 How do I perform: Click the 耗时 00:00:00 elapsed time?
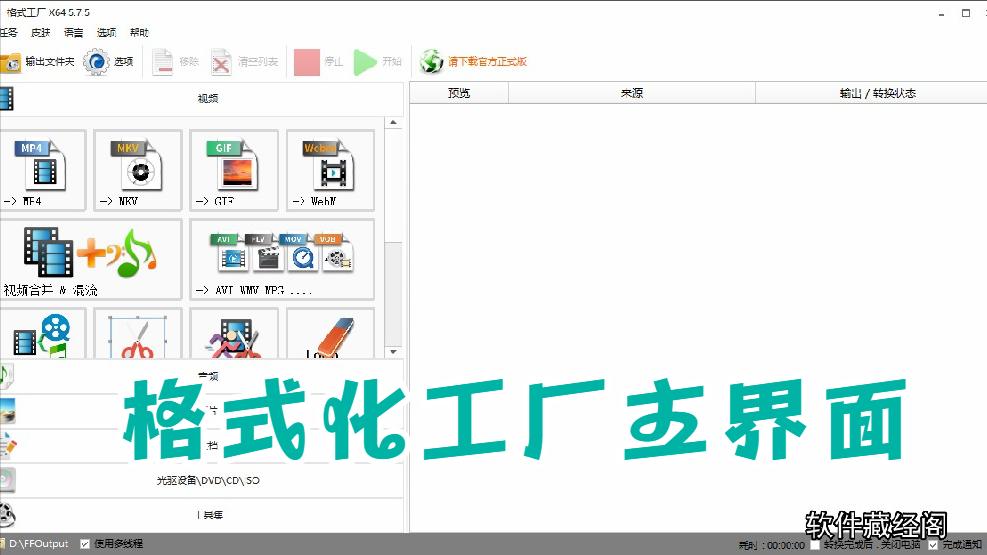[772, 545]
